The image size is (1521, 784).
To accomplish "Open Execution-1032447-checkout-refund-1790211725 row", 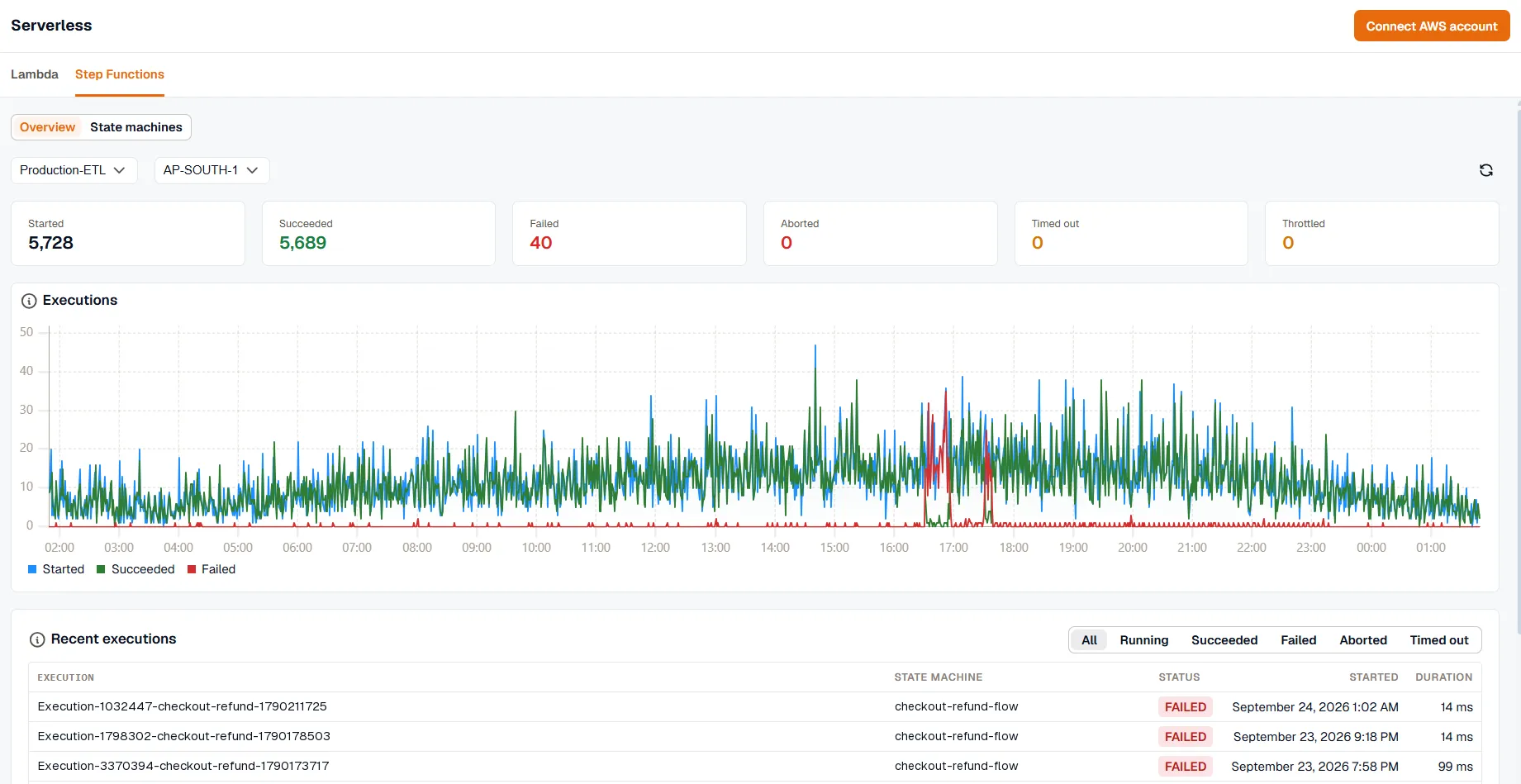I will click(x=754, y=707).
